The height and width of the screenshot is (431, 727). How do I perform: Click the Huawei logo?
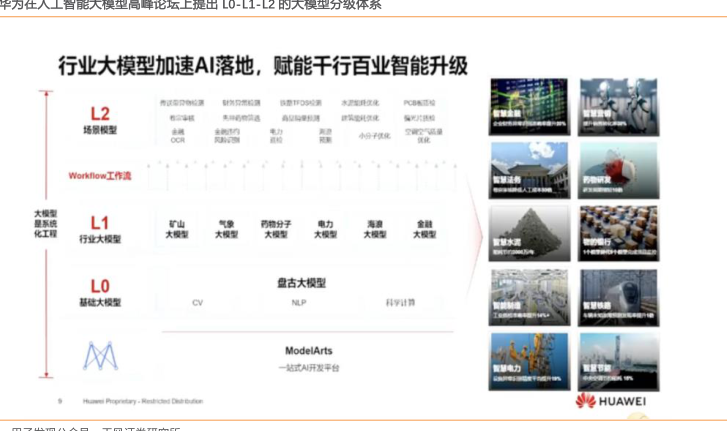[x=611, y=401]
